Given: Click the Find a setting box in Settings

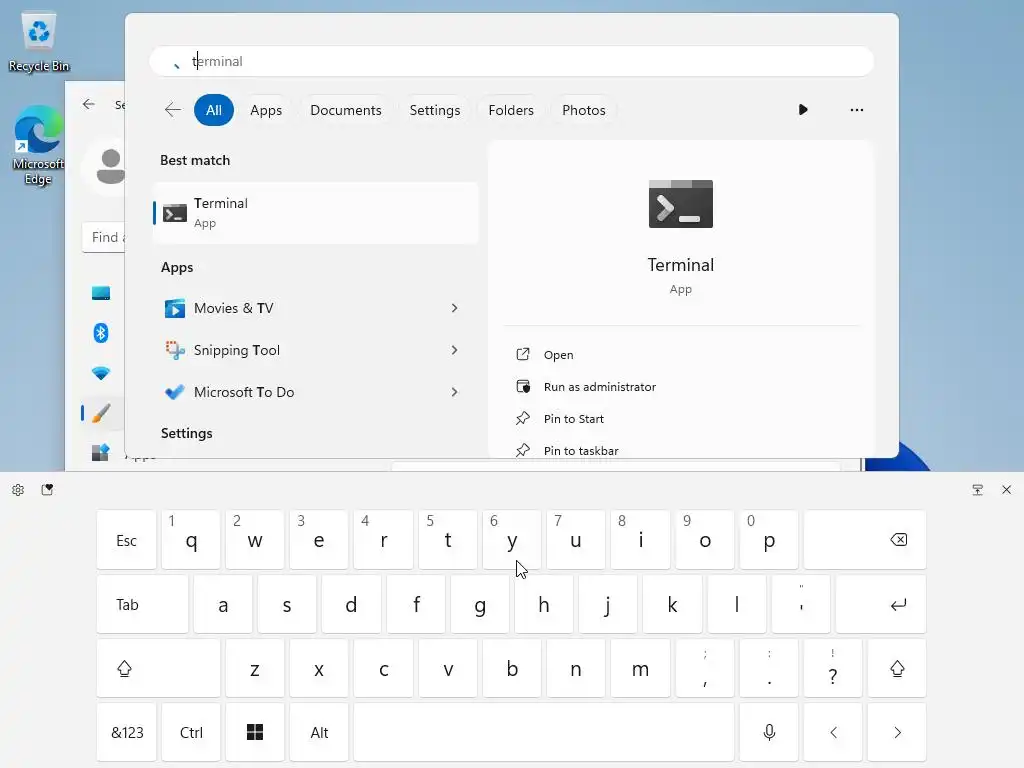Looking at the screenshot, I should tap(104, 237).
